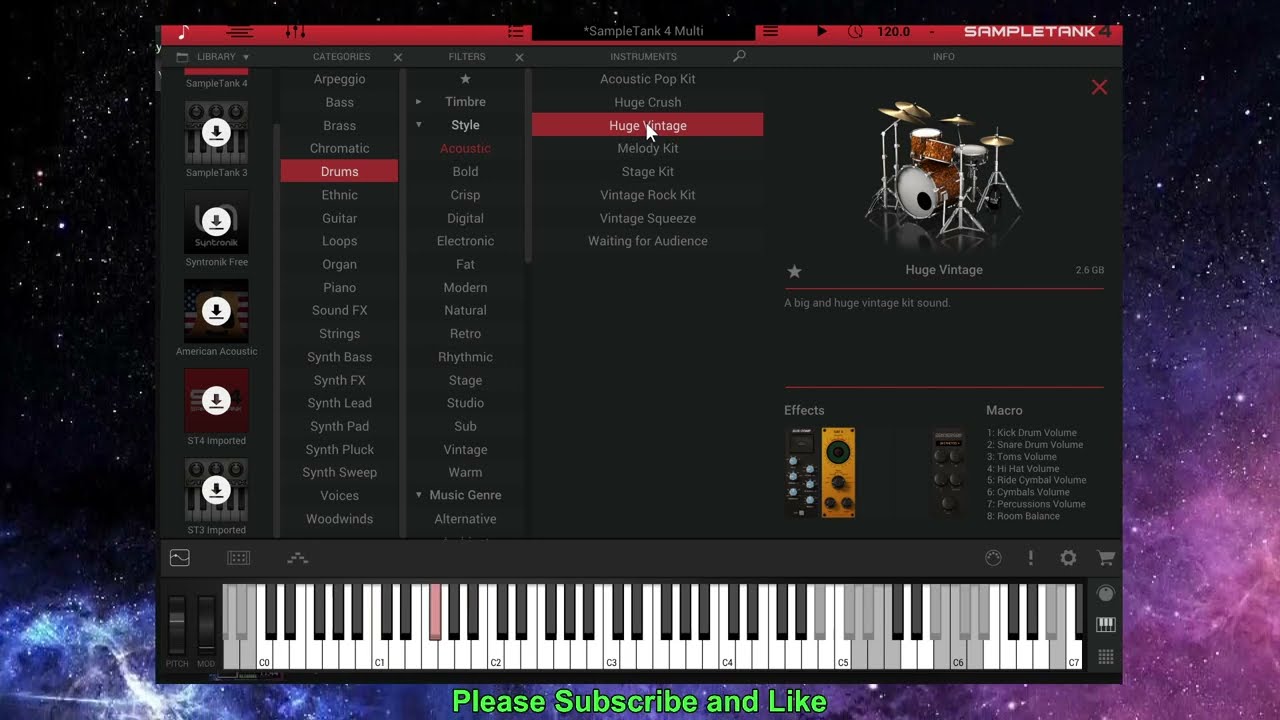The image size is (1280, 720).
Task: Close the Filters column with its X
Action: (519, 57)
